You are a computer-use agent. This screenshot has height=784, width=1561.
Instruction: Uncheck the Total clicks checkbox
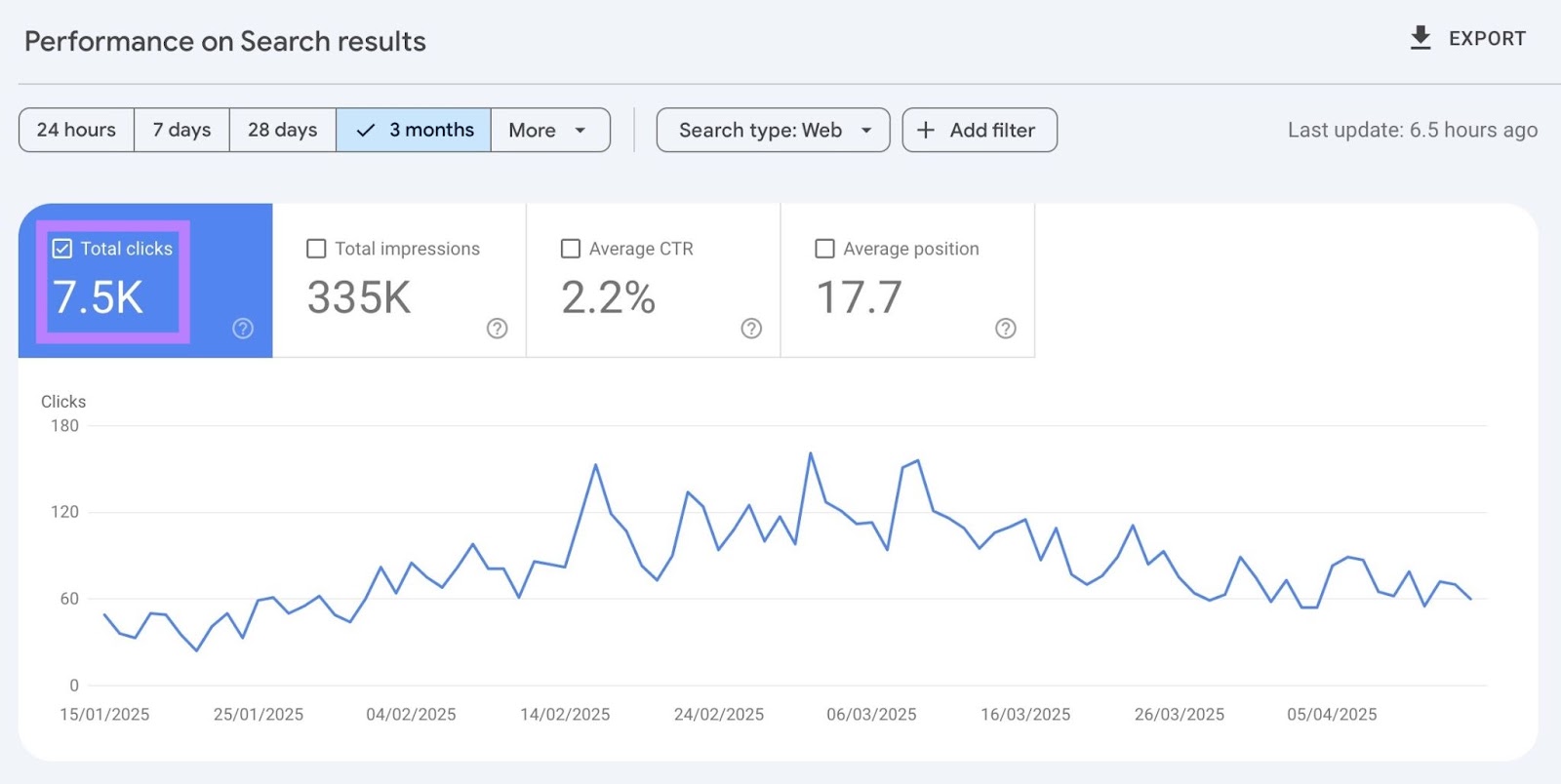coord(62,249)
